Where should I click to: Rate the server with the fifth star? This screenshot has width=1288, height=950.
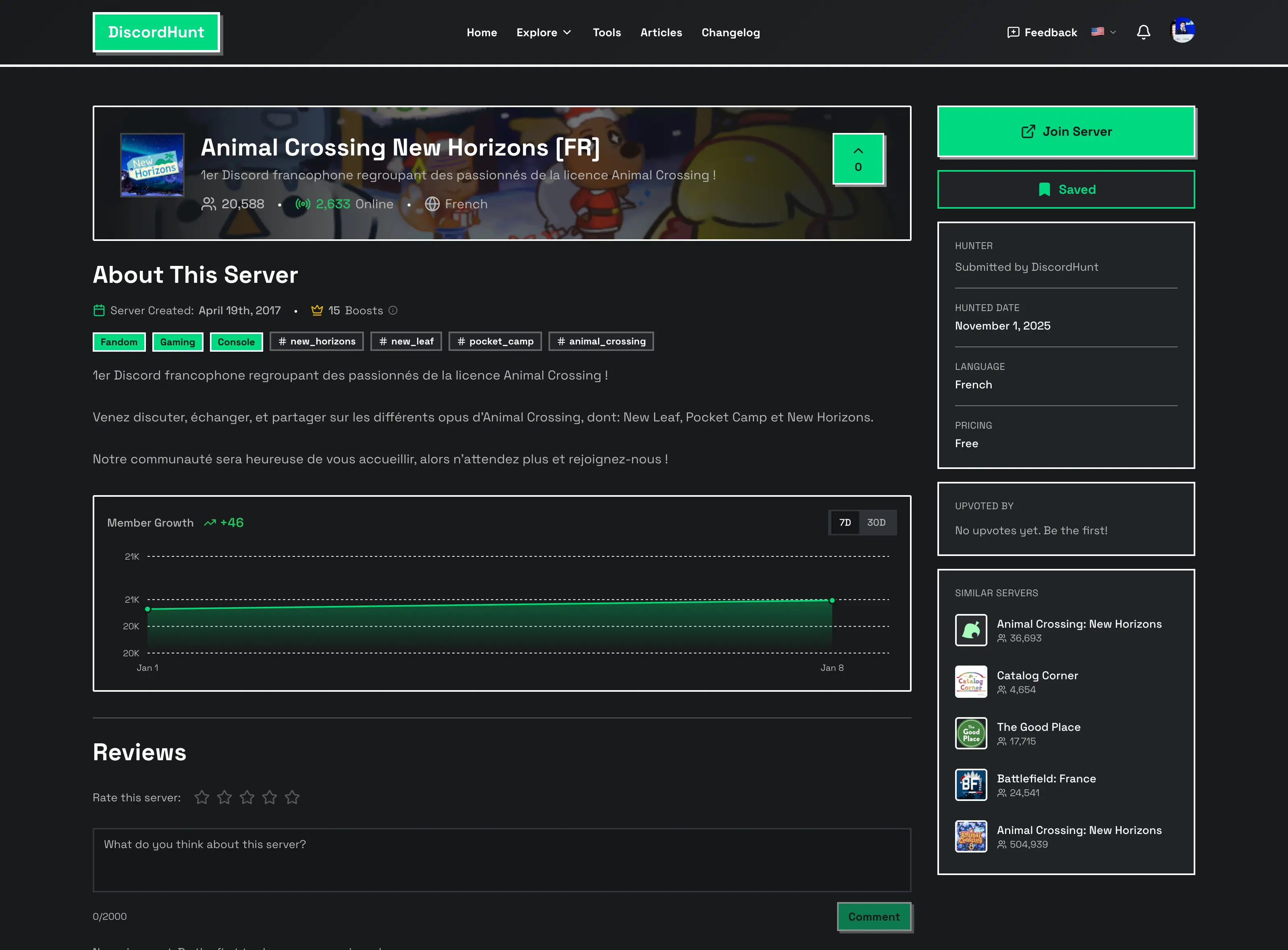click(292, 798)
